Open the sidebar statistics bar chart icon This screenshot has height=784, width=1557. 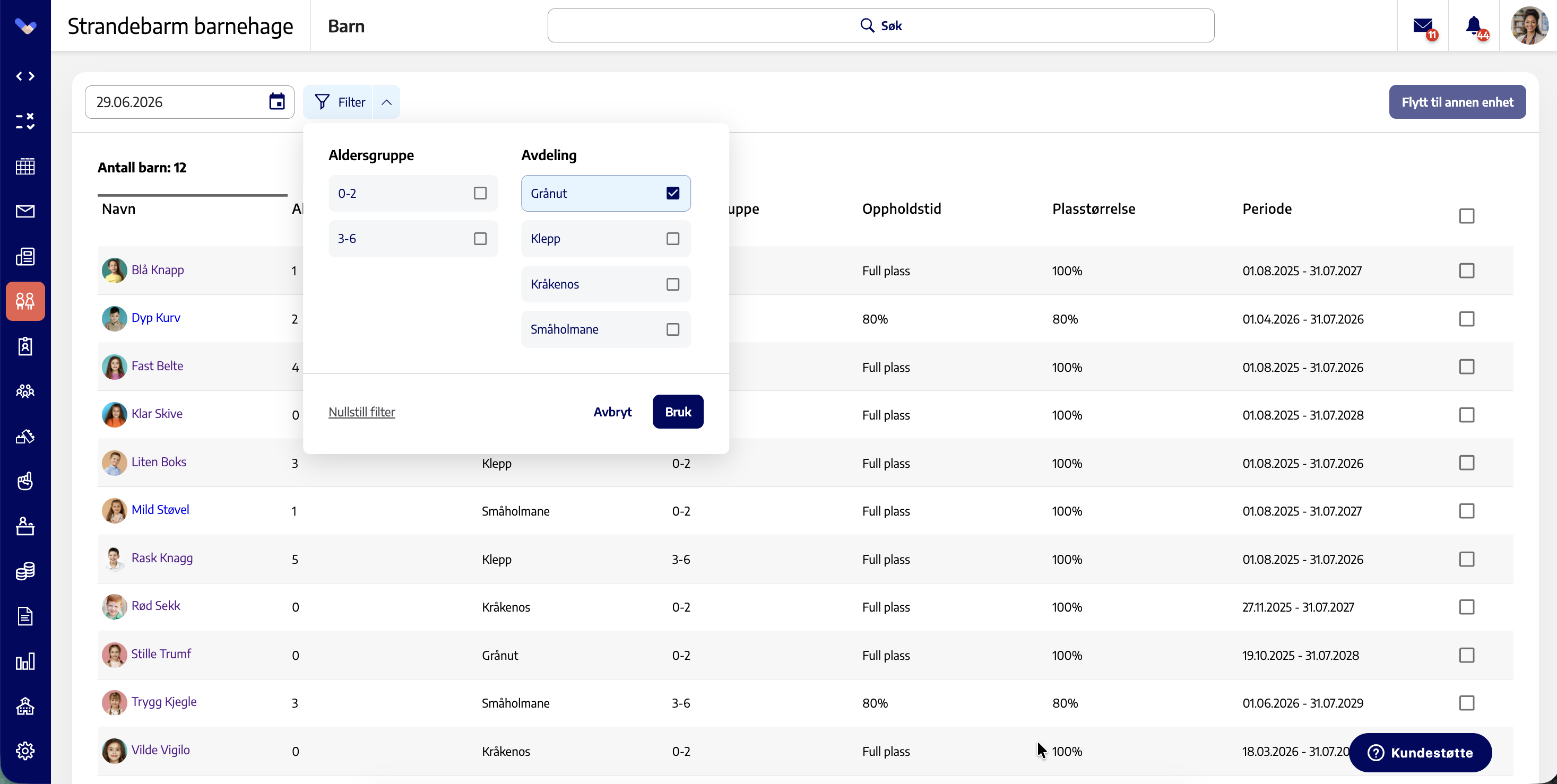pos(25,661)
